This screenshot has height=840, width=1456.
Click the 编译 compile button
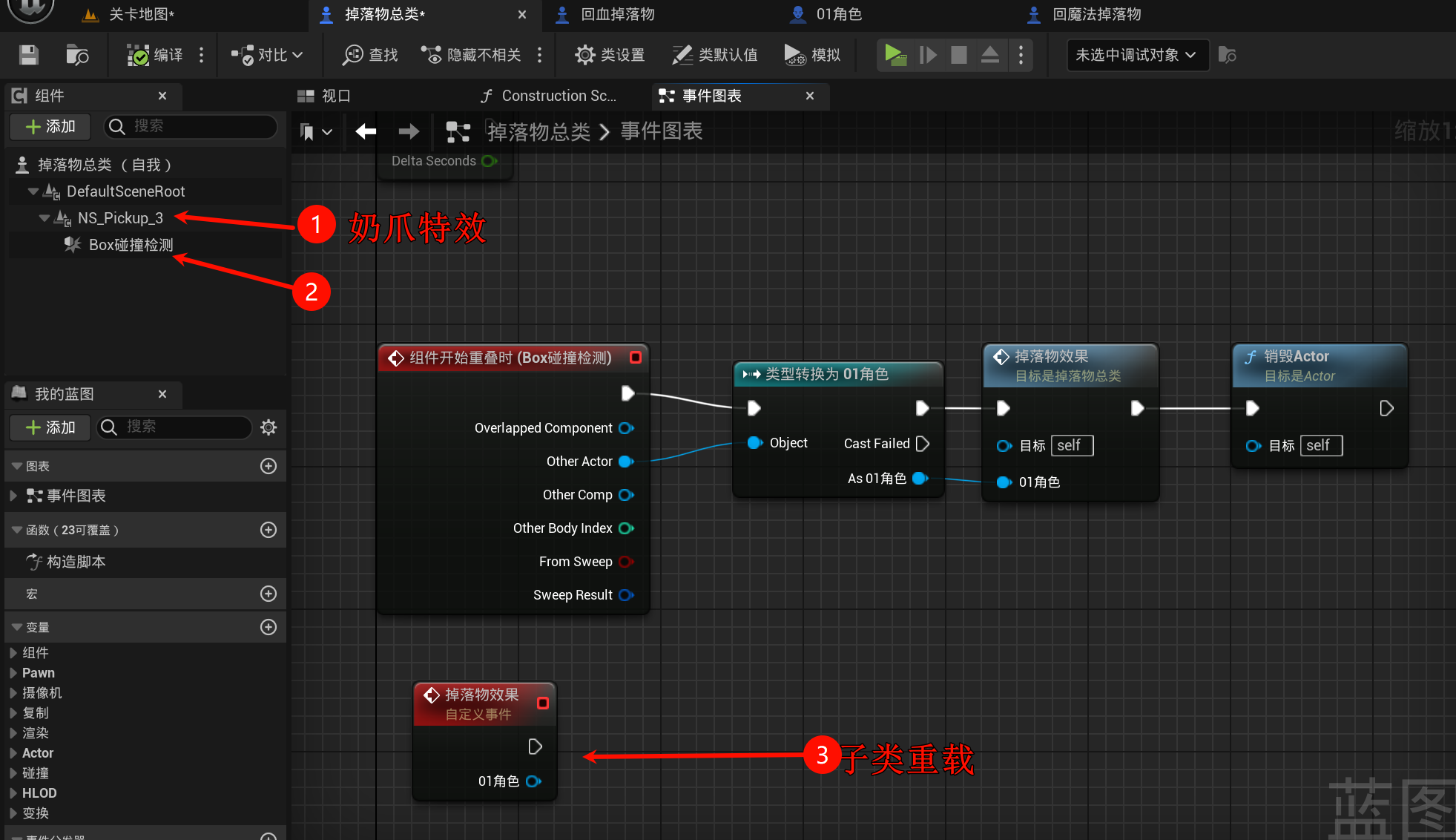tap(155, 55)
